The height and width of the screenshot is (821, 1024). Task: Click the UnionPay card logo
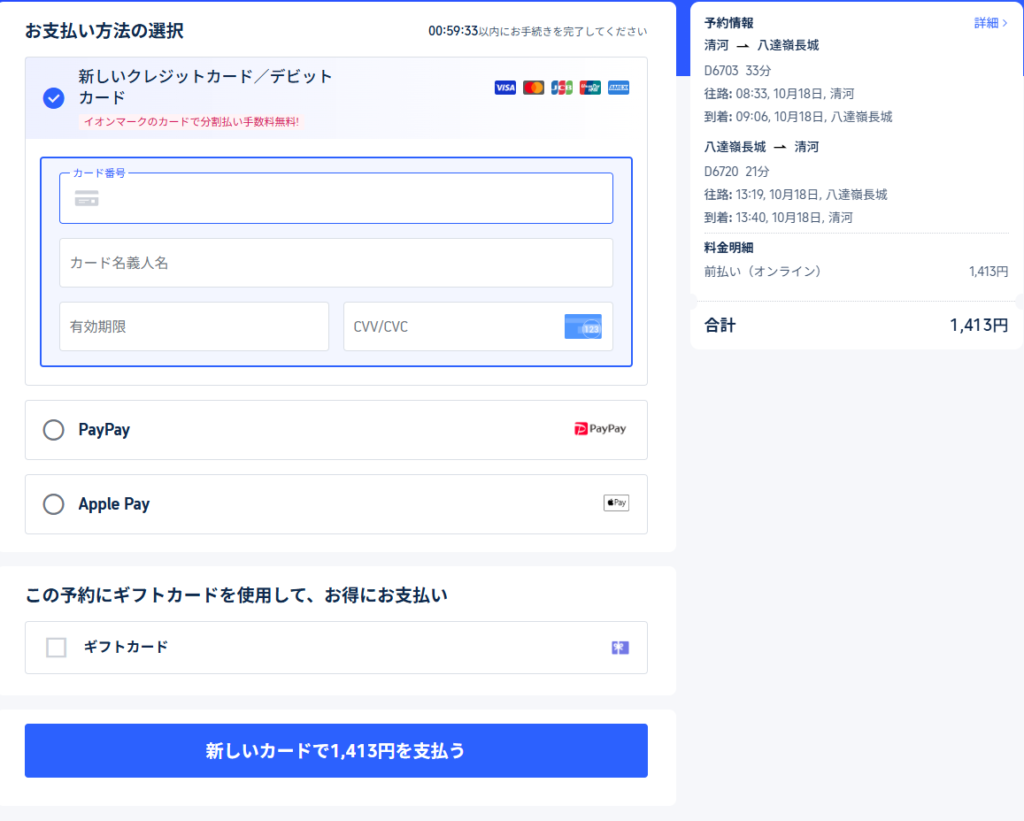point(590,88)
